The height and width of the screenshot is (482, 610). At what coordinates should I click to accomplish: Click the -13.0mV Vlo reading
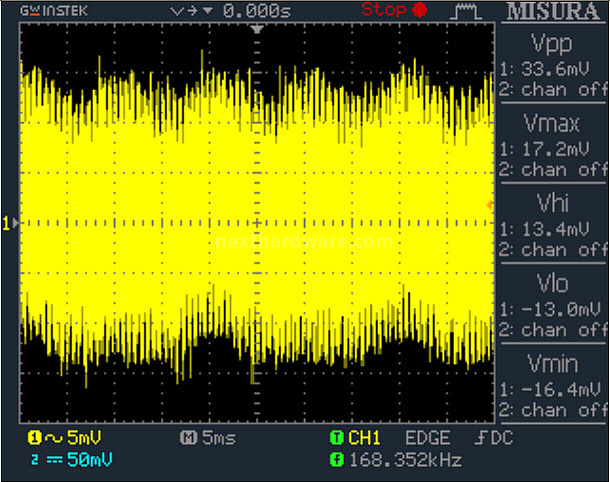coord(561,310)
